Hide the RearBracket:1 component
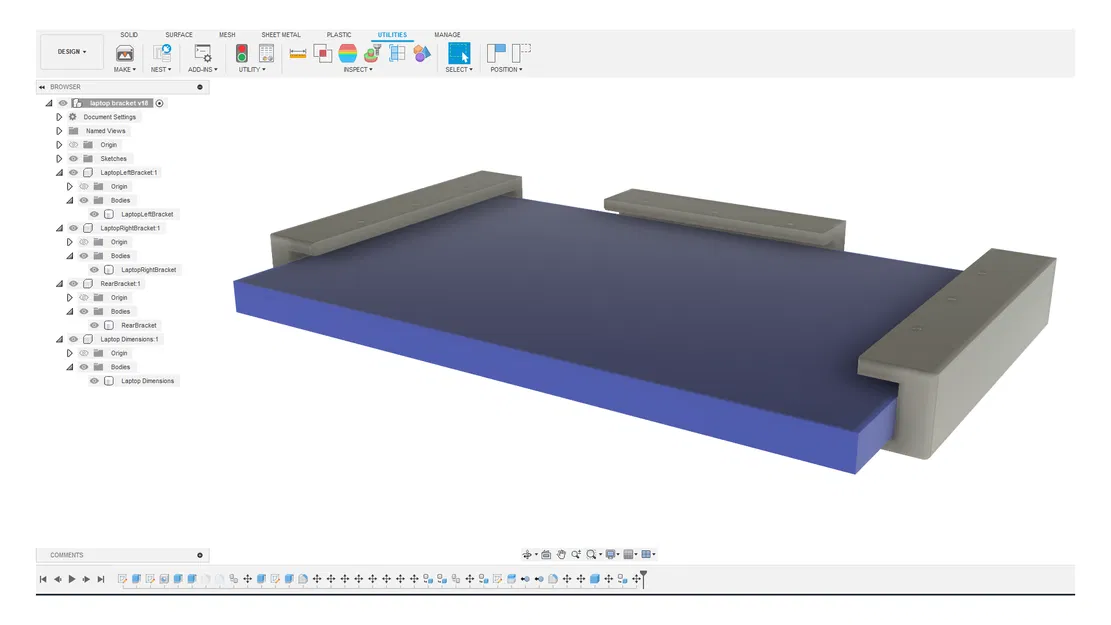The height and width of the screenshot is (625, 1111). click(x=74, y=283)
